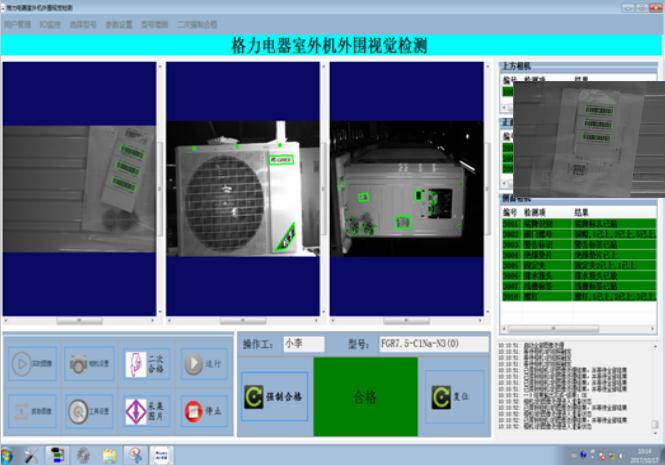Click the left camera image of the label sheet
The image size is (665, 465).
[x=79, y=189]
